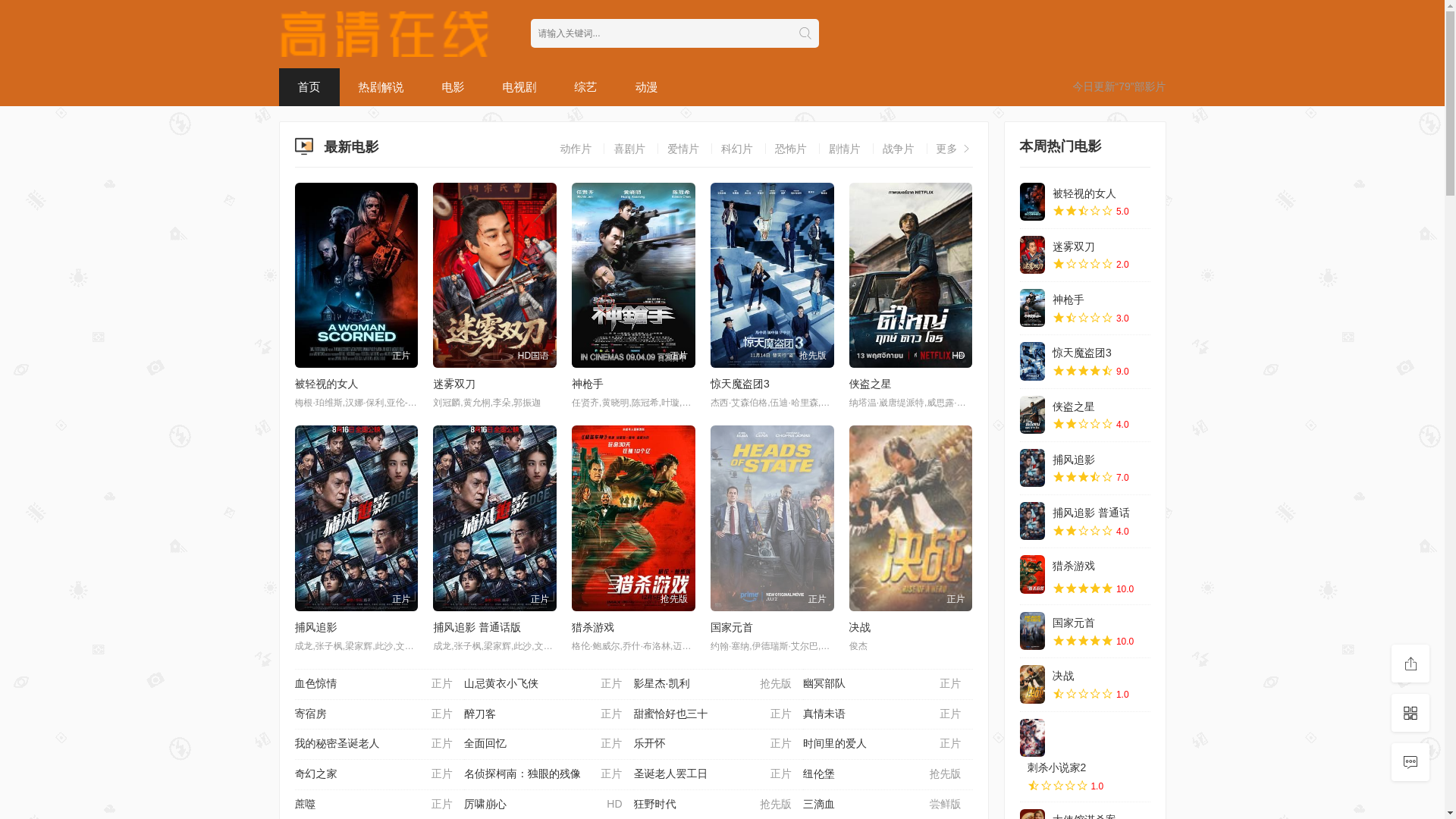Open the 惊天魔盗团3 poster
This screenshot has width=1456, height=819.
coord(772,275)
